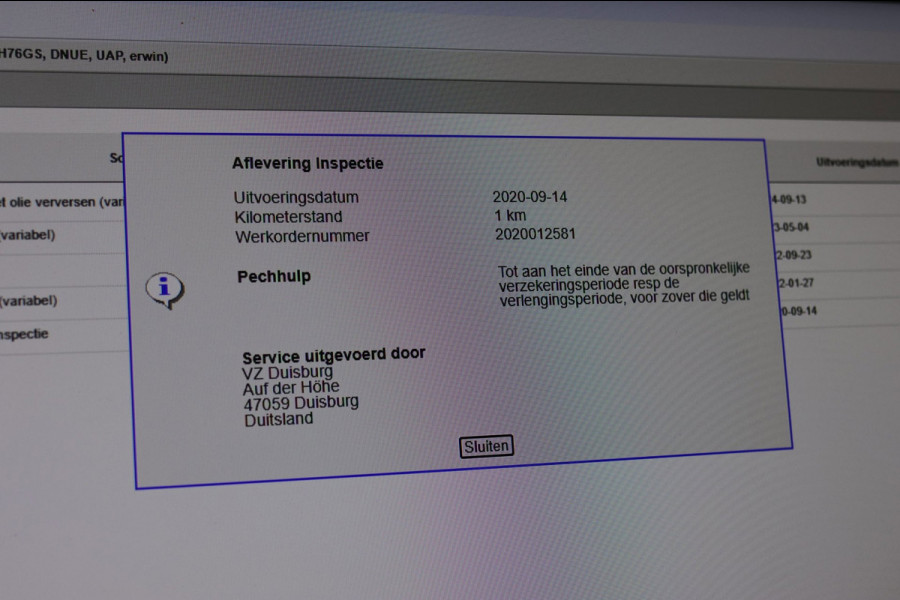This screenshot has width=900, height=600.
Task: Click the 'Kilometerstand' label
Action: pos(288,217)
